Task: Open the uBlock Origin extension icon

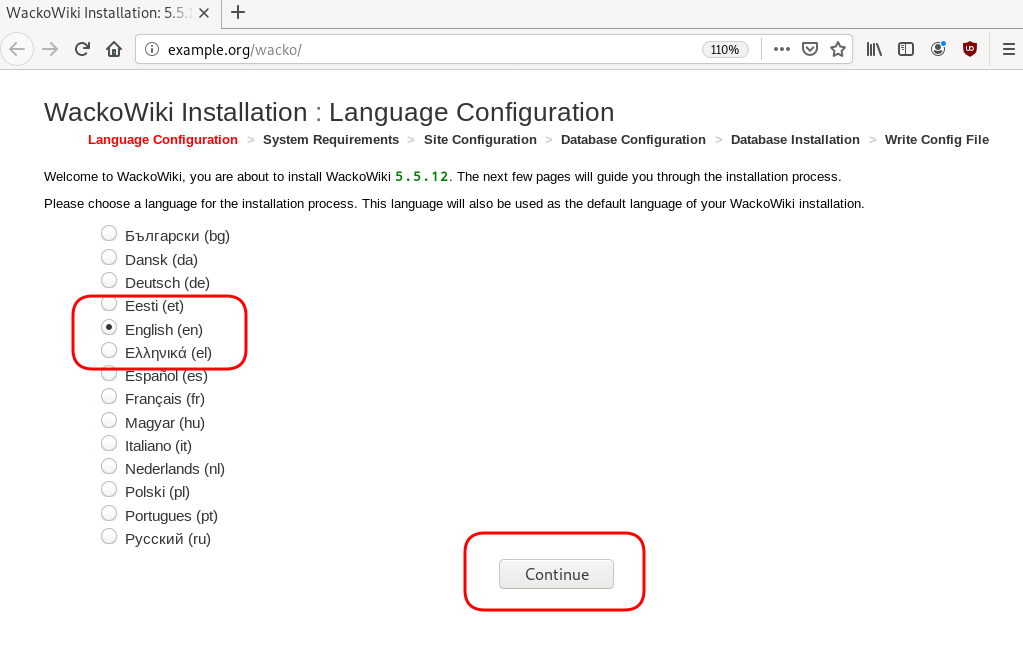Action: (x=969, y=49)
